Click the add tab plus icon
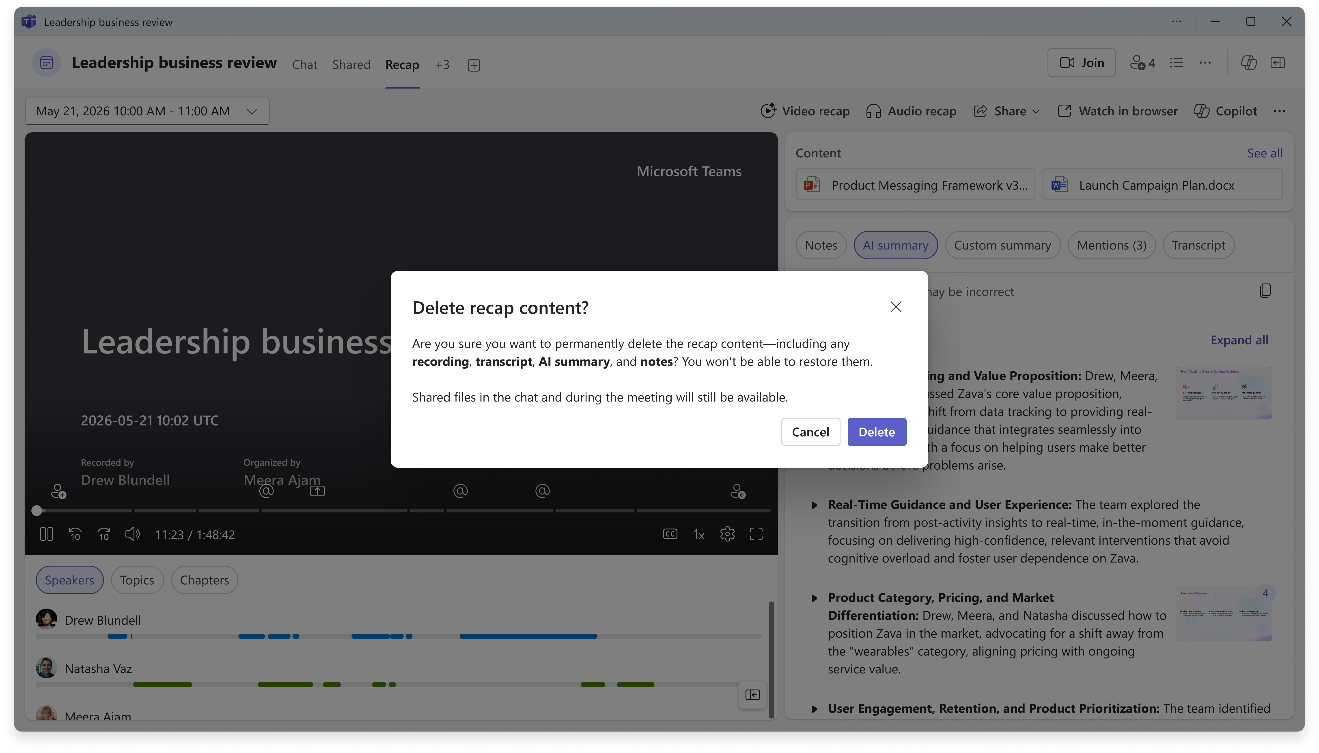Viewport: 1319px width, 753px height. point(474,65)
